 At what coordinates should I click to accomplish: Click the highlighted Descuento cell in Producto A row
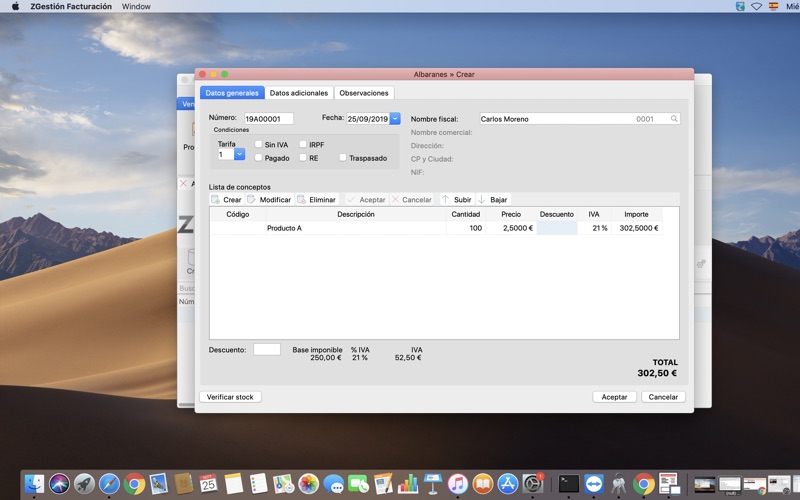click(x=557, y=228)
